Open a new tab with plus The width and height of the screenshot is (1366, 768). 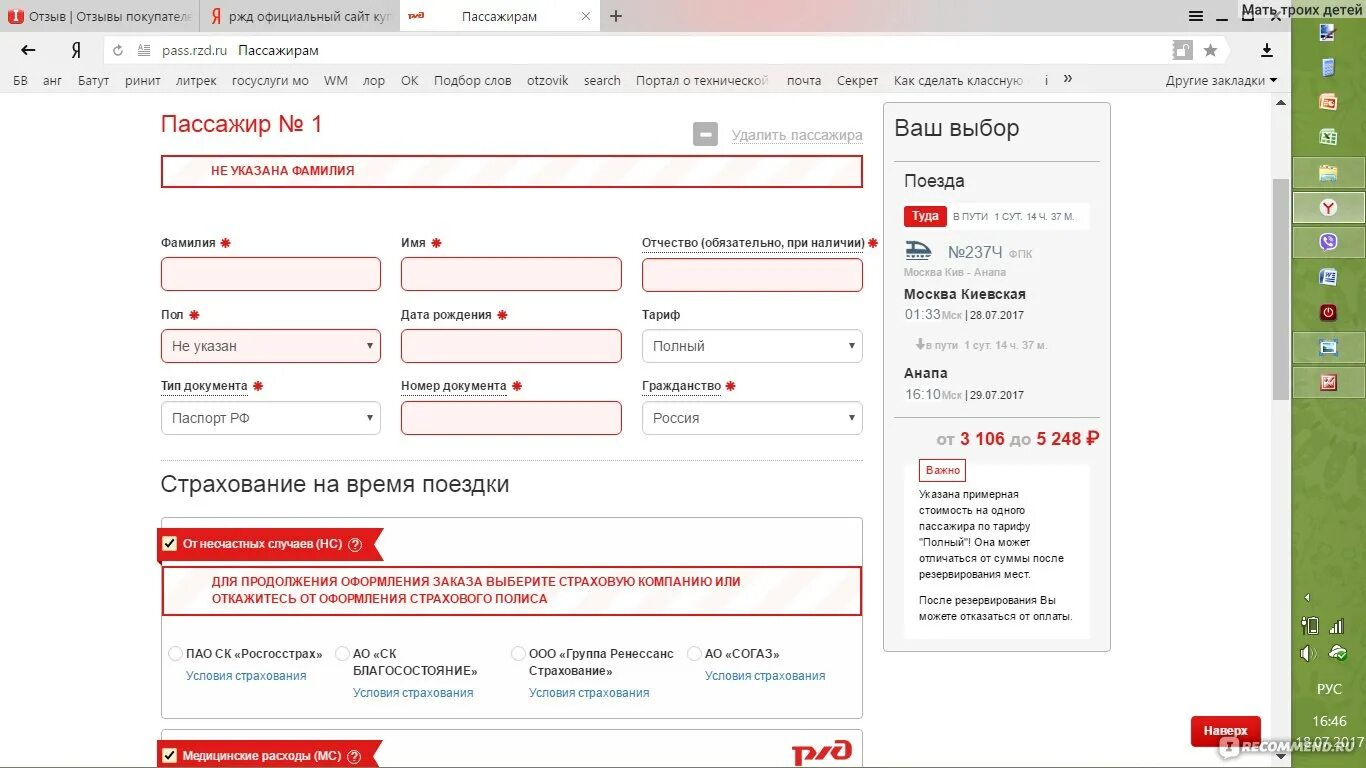pyautogui.click(x=616, y=16)
